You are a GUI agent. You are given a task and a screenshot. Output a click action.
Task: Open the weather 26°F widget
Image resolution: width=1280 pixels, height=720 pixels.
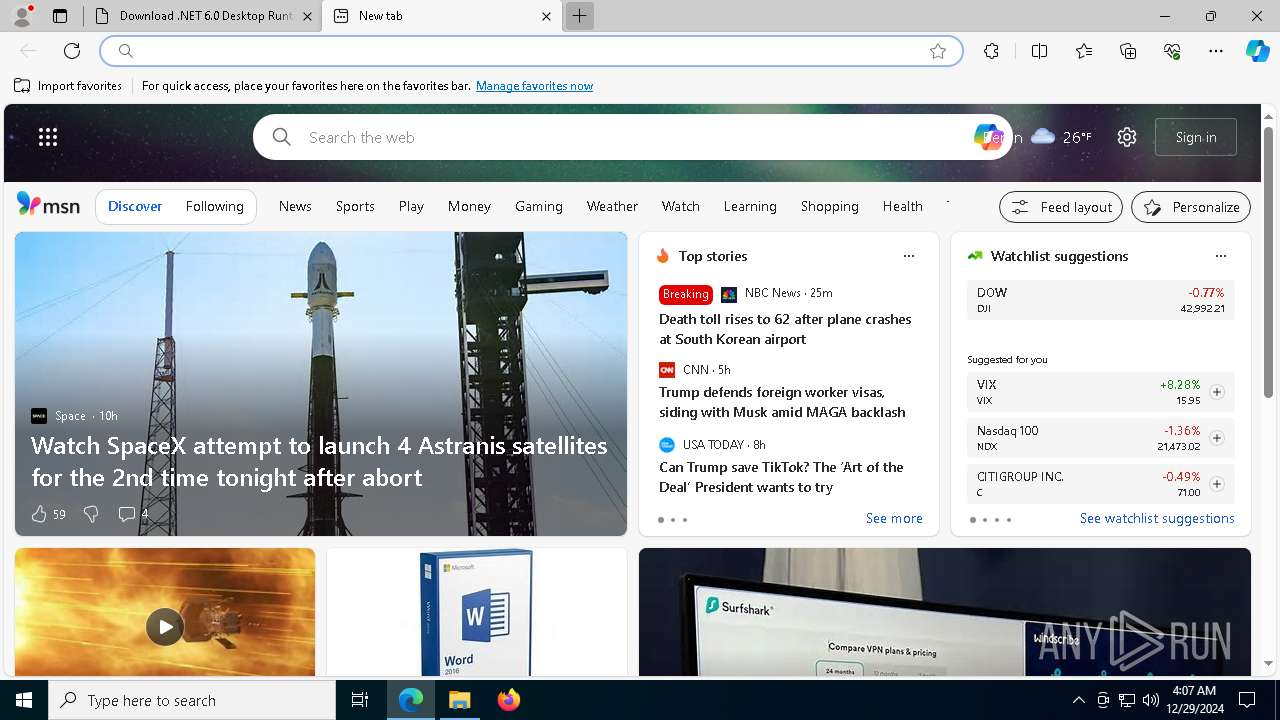(1061, 137)
